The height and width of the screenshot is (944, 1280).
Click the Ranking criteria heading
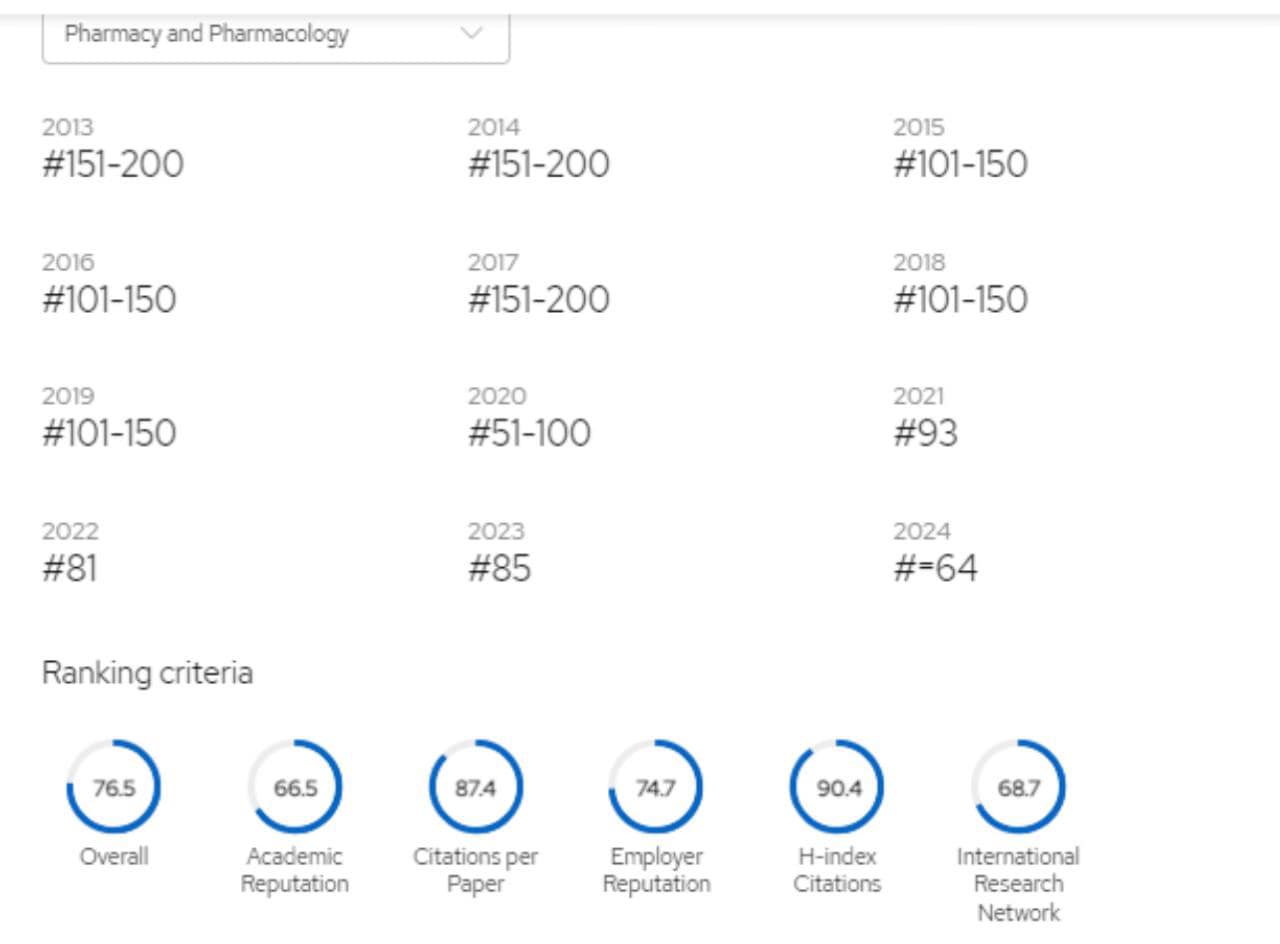point(147,673)
